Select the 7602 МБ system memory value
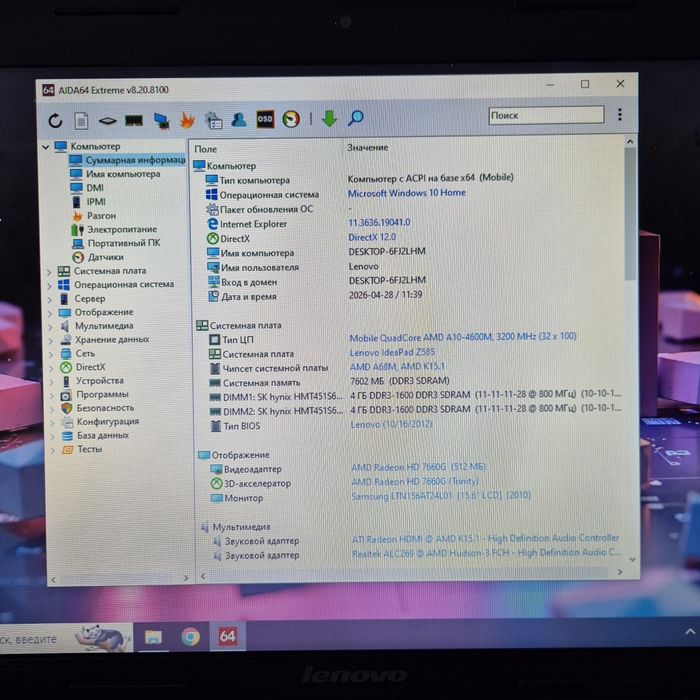Image resolution: width=700 pixels, height=700 pixels. pos(399,381)
